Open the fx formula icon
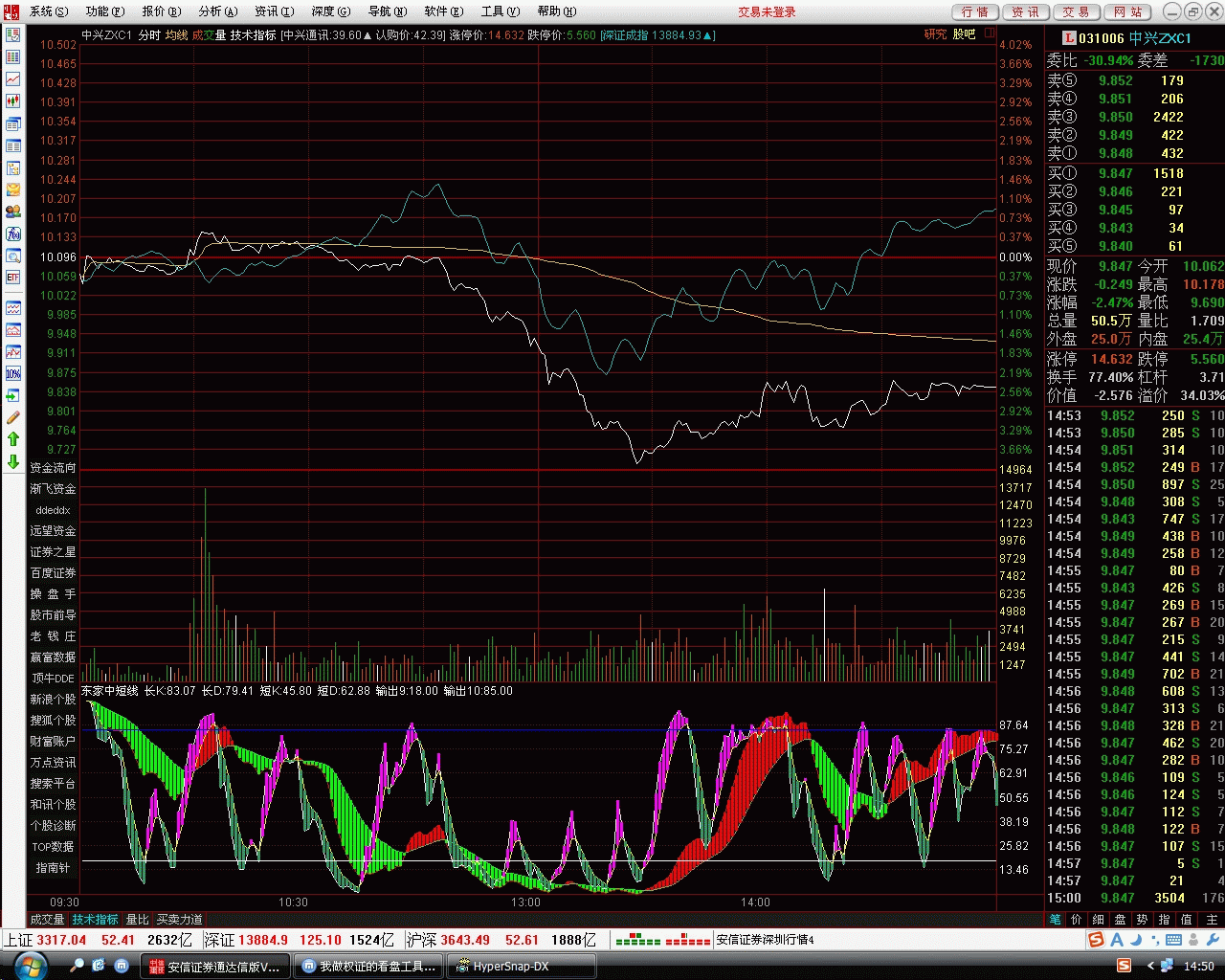This screenshot has width=1225, height=980. 13,234
